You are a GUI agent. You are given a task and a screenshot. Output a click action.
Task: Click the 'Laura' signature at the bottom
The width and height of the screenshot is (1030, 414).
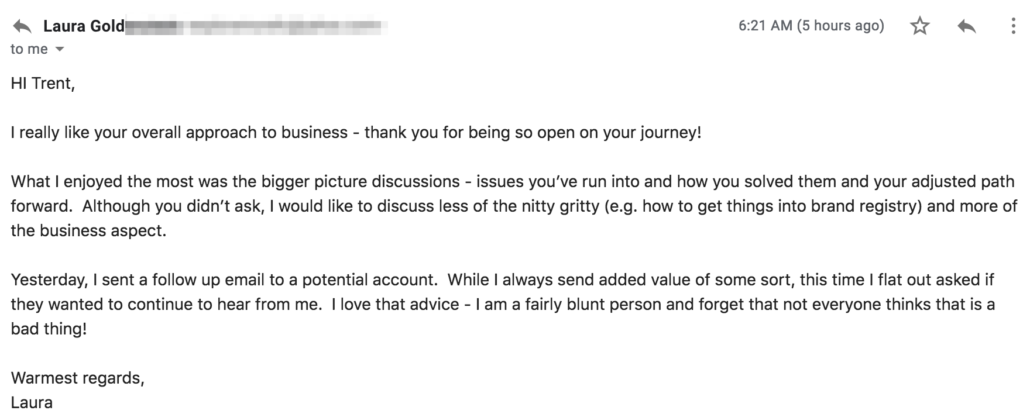[x=32, y=402]
